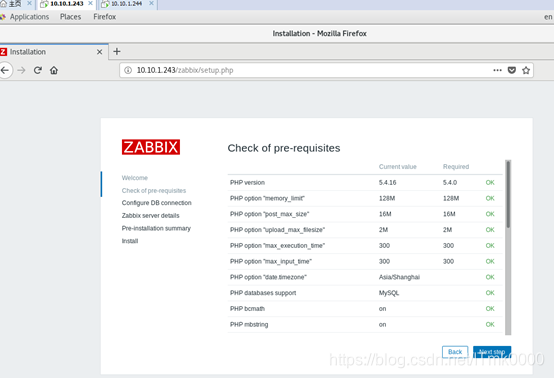Click the Pre-installation summary step

pos(156,228)
